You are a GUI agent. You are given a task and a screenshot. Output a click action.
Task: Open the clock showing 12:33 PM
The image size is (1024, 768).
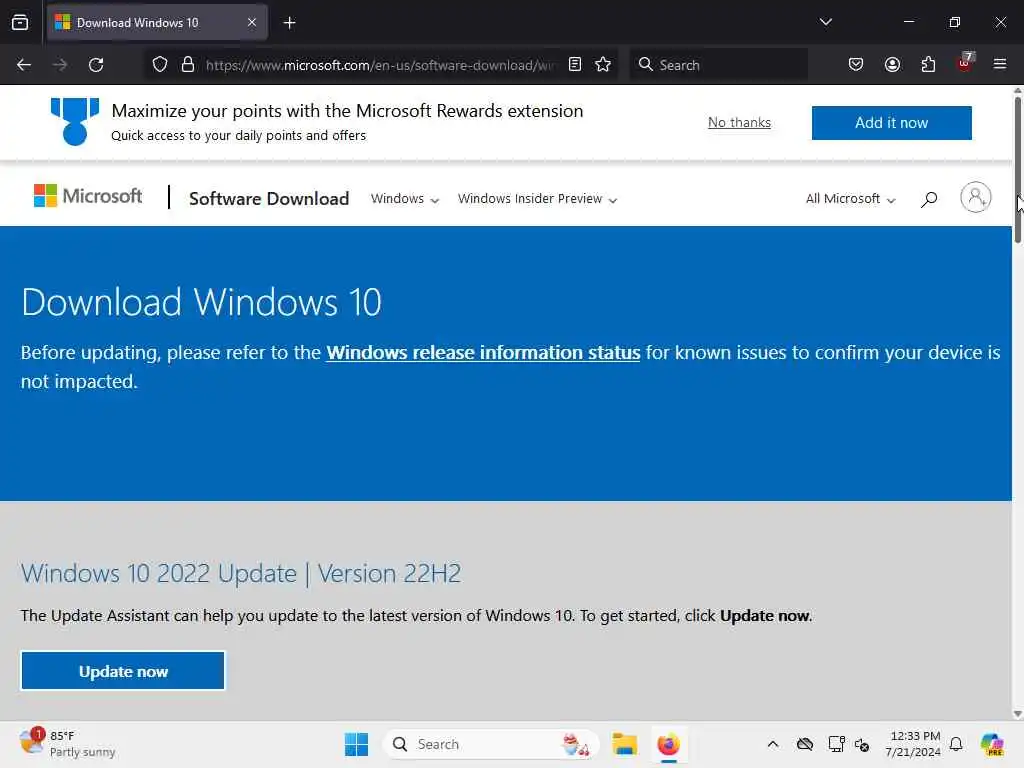point(913,744)
